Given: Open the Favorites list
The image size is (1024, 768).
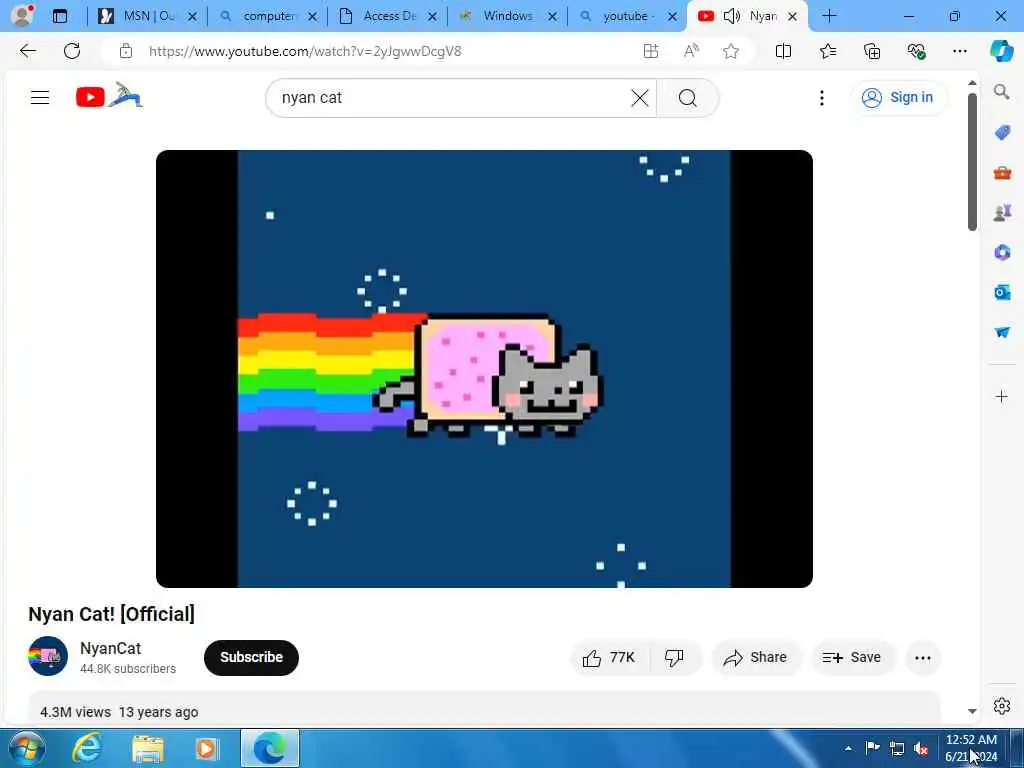Looking at the screenshot, I should (x=827, y=51).
